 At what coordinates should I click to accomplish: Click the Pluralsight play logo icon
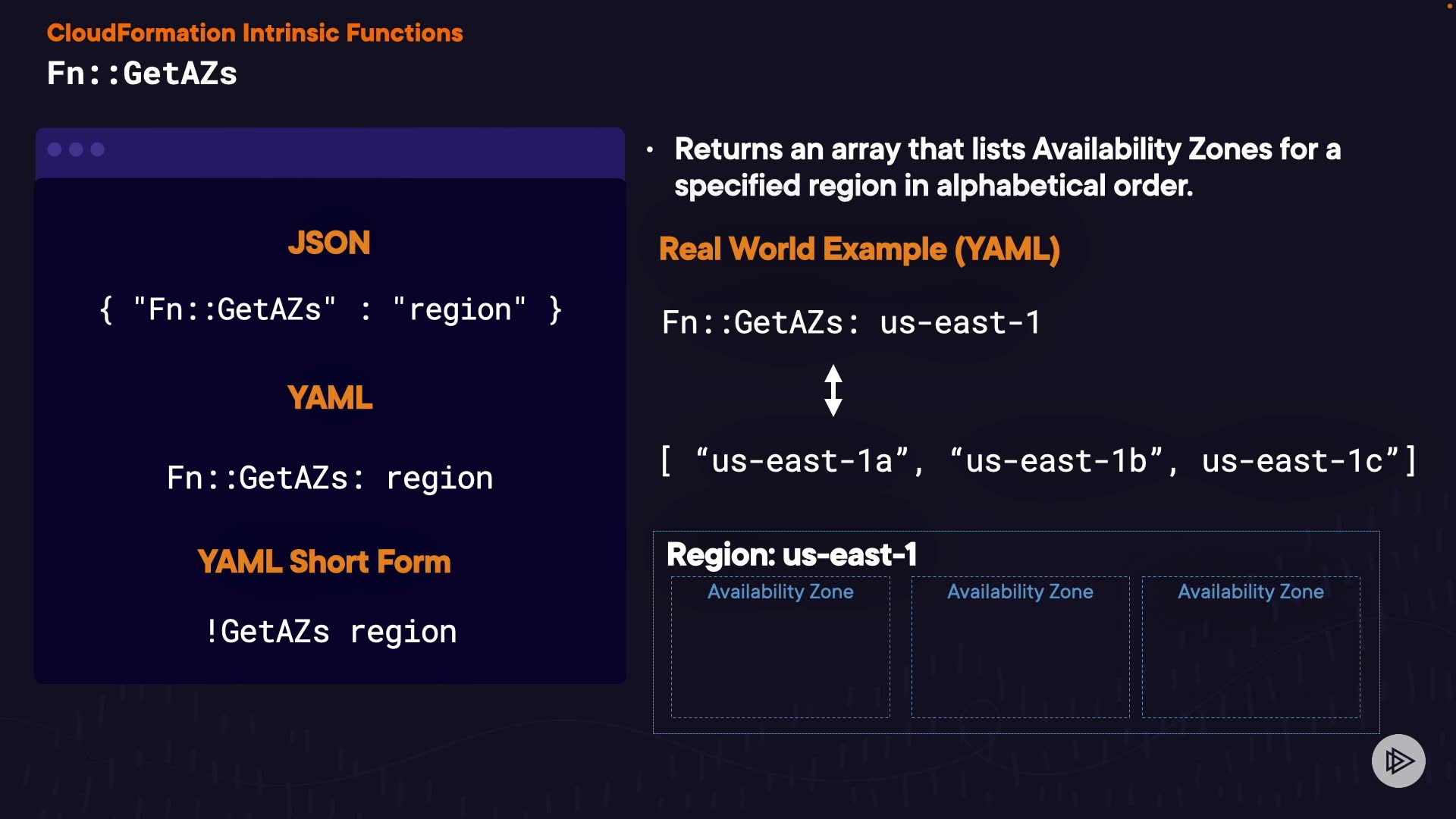1398,761
